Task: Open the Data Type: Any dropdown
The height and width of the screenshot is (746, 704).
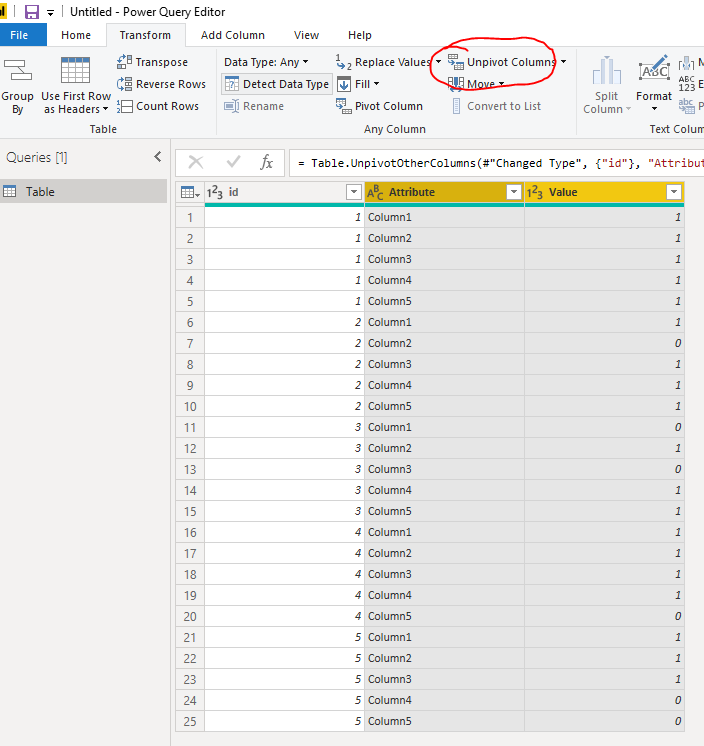Action: (266, 62)
